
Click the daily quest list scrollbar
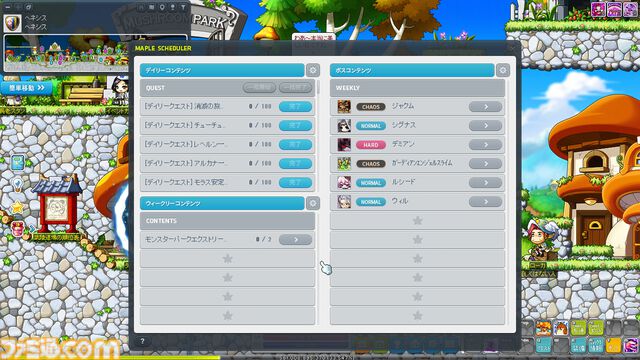tap(318, 87)
